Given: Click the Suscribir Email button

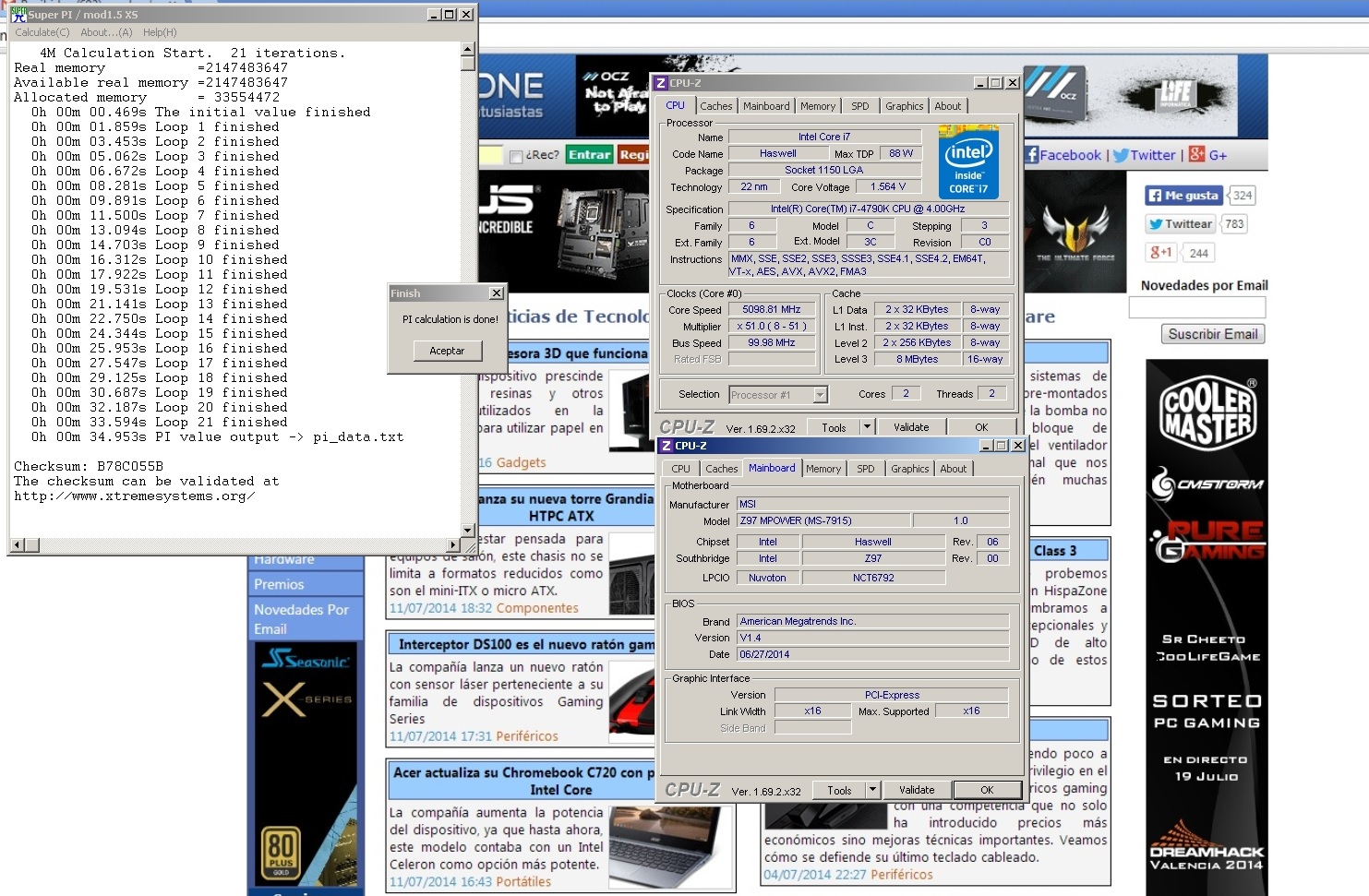Looking at the screenshot, I should 1212,334.
